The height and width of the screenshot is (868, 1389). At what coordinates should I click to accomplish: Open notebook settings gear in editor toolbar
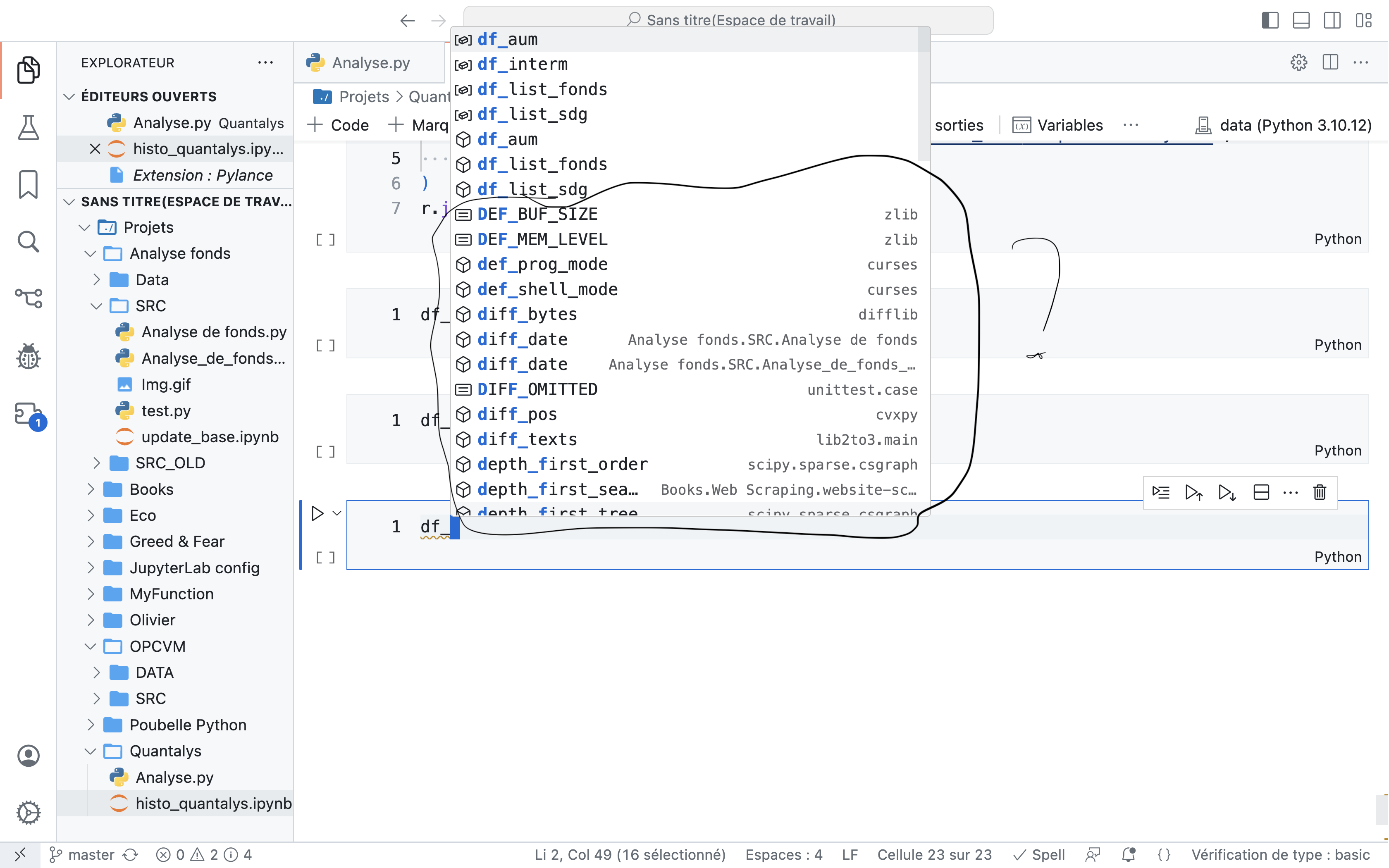click(x=1299, y=62)
